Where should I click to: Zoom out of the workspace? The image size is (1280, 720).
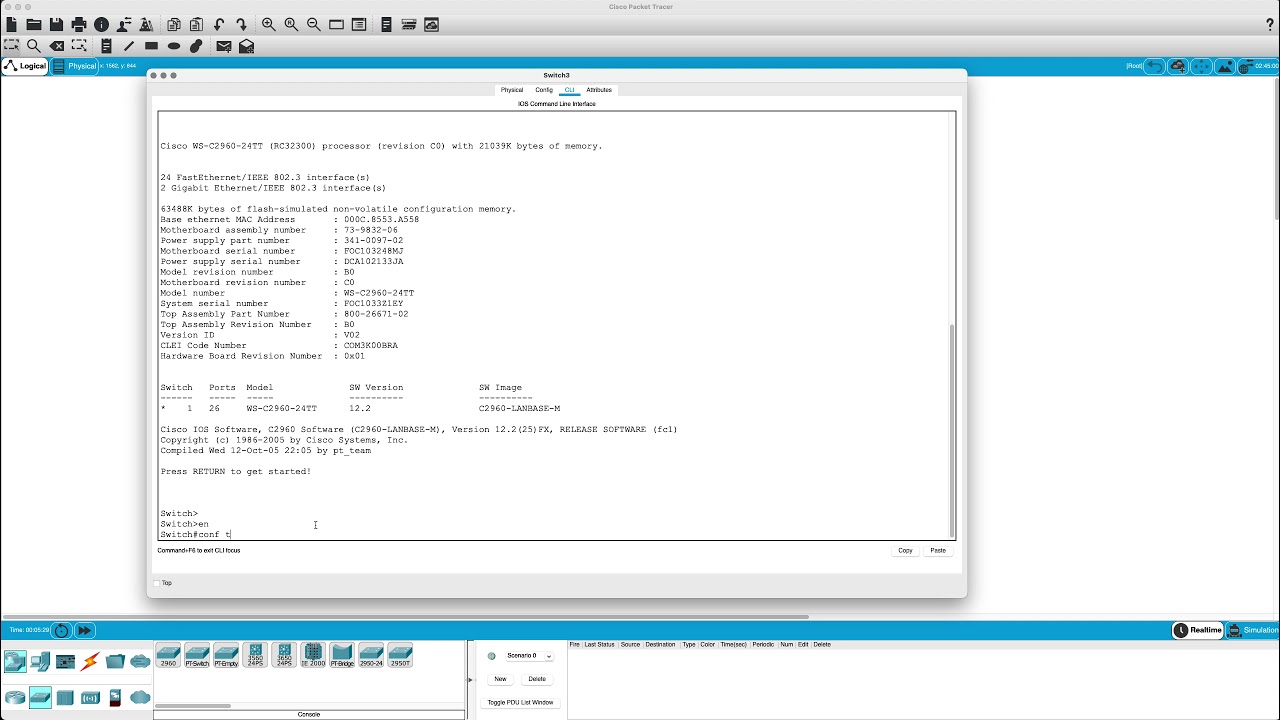pos(313,24)
